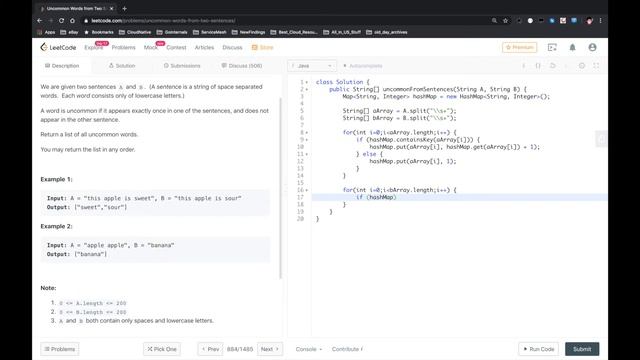Open the Java language dropdown
Image resolution: width=640 pixels, height=360 pixels.
312,66
